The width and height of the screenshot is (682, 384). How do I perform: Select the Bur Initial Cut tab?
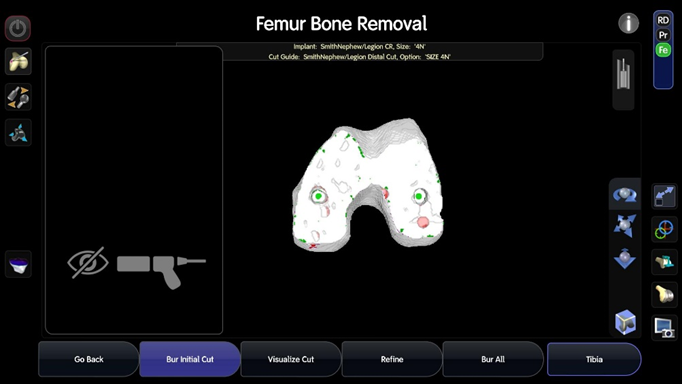(x=190, y=359)
